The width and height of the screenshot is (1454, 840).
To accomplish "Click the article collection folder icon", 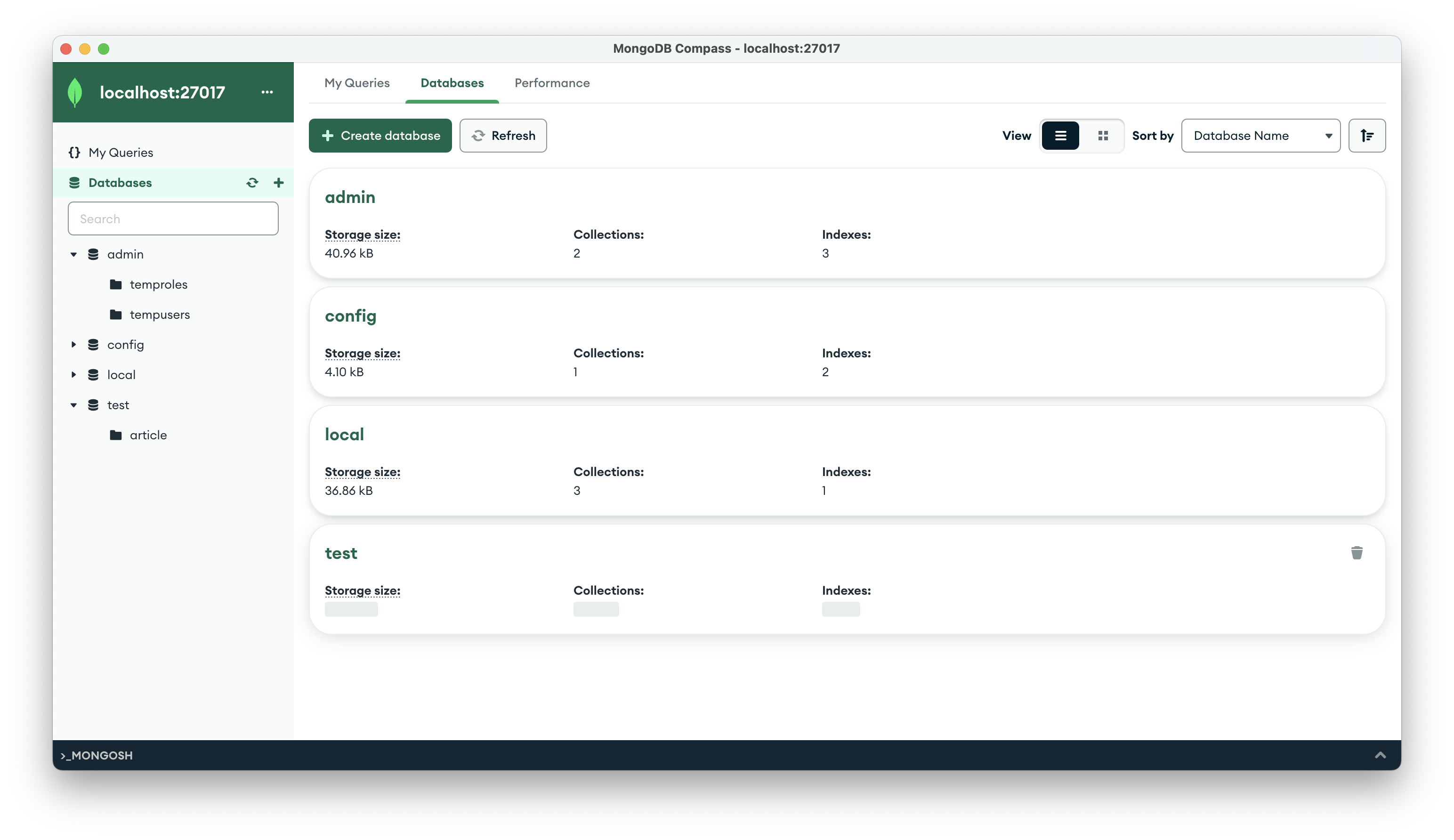I will [116, 435].
